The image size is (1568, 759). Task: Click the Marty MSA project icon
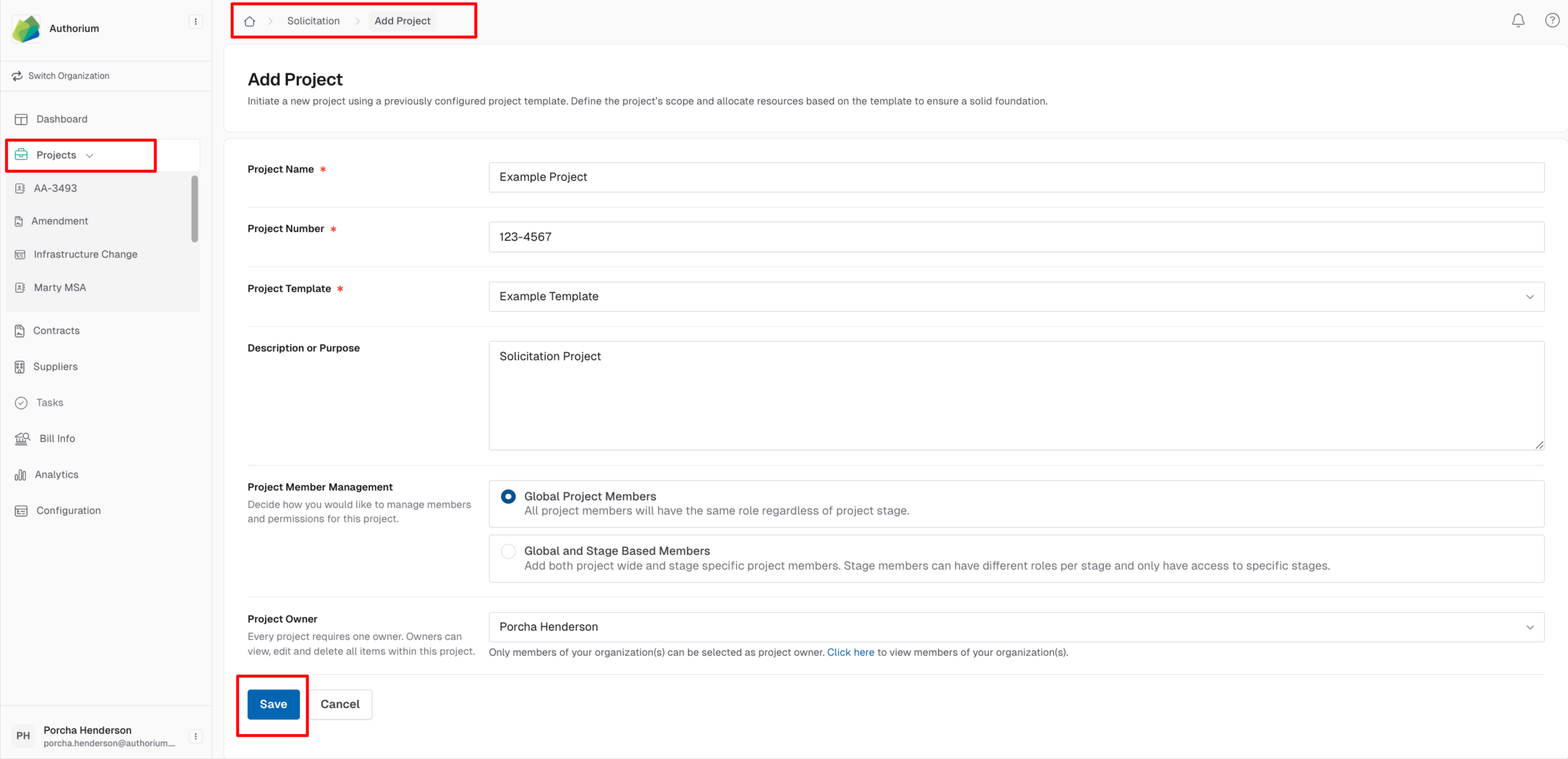click(x=20, y=287)
